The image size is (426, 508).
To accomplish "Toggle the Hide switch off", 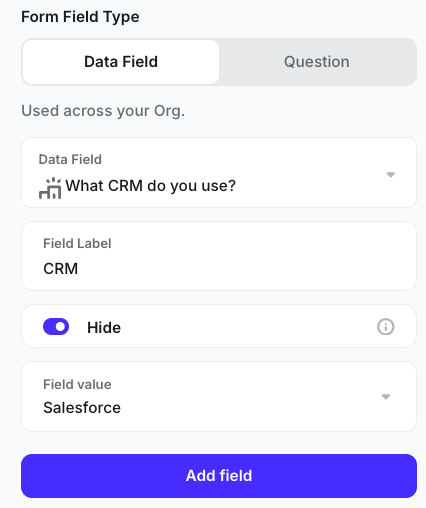I will pos(56,327).
